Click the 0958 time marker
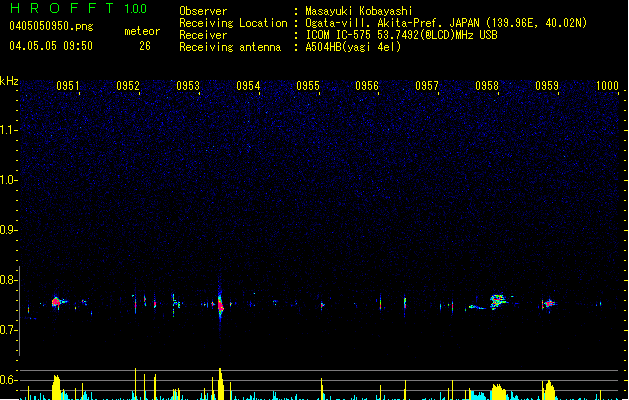Viewport: 629px width, 400px height. (x=487, y=86)
